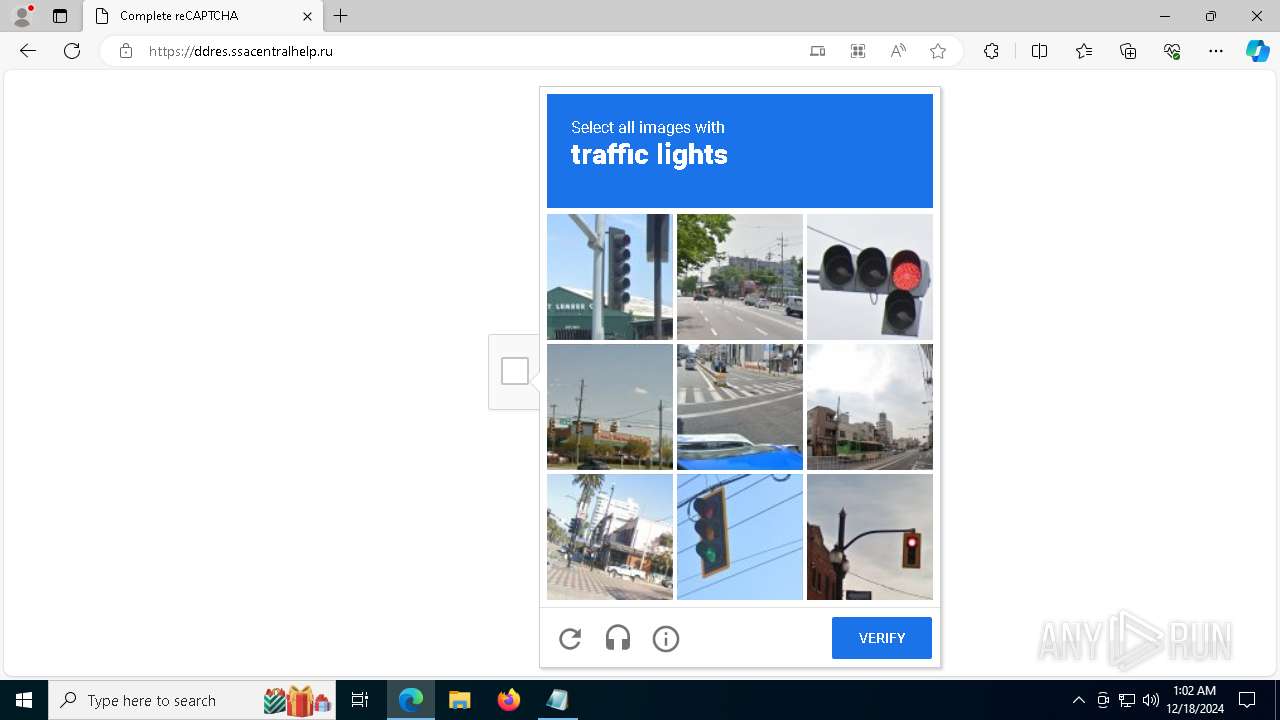Viewport: 1280px width, 720px height.
Task: Open a new browser tab
Action: 341,16
